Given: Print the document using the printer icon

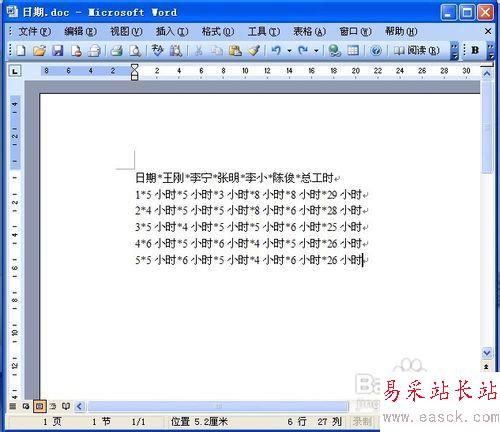Looking at the screenshot, I should pos(117,51).
